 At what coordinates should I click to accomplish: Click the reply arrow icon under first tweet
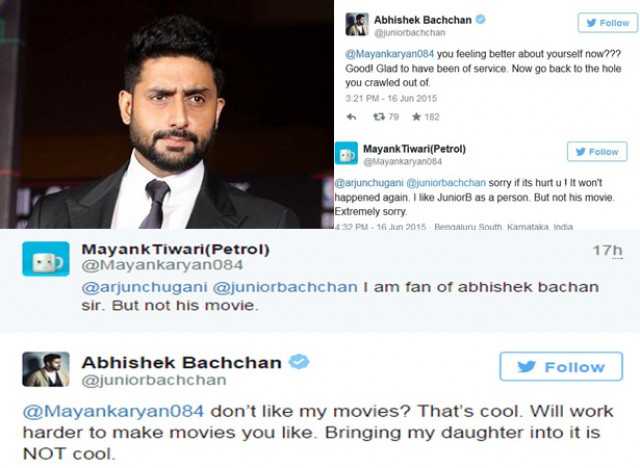point(351,117)
